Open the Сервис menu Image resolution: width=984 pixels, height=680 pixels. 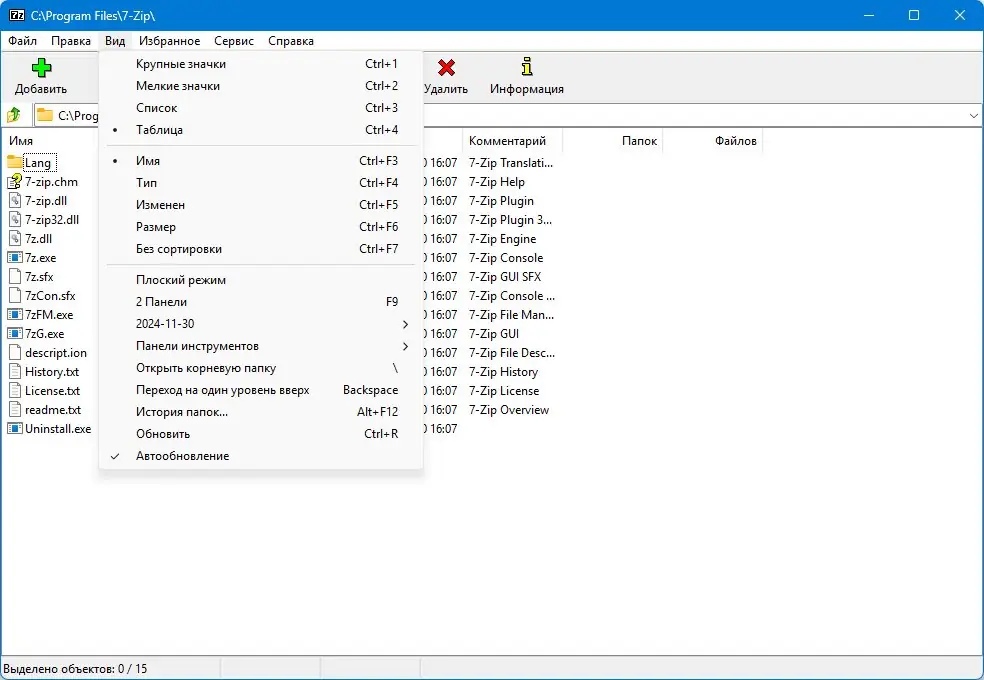(234, 41)
